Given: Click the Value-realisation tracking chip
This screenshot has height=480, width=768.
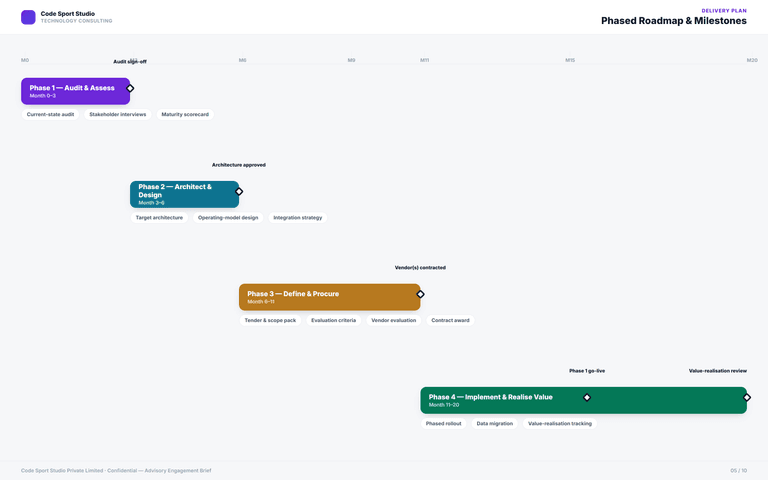Looking at the screenshot, I should point(560,424).
